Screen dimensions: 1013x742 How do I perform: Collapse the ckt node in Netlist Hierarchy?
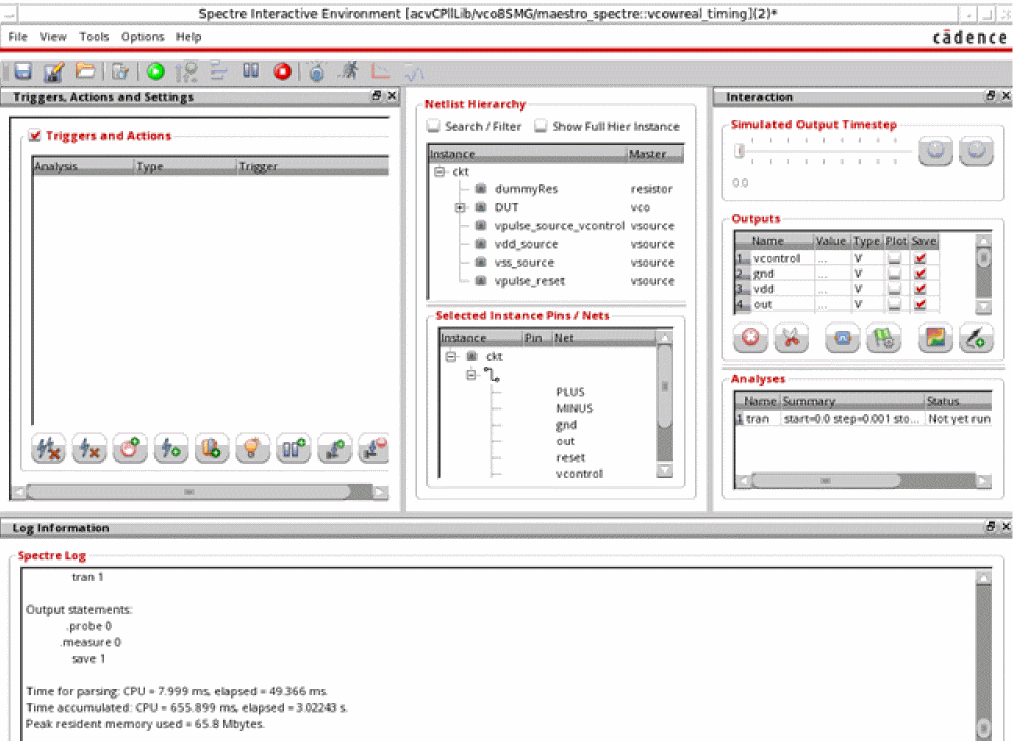440,172
